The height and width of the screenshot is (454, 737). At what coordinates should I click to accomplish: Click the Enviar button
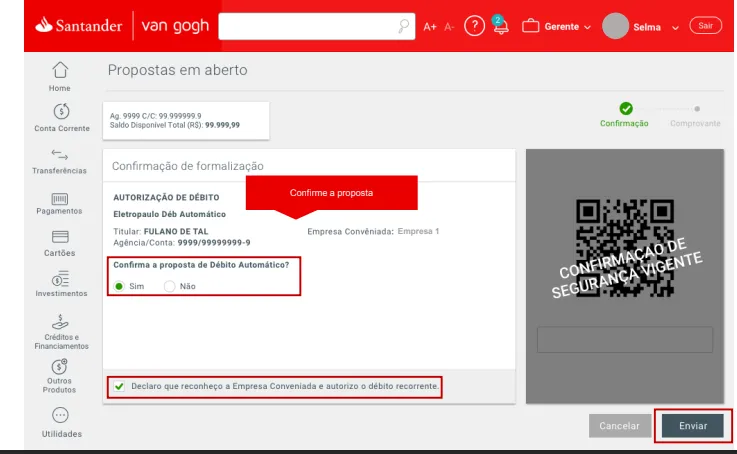coord(693,426)
